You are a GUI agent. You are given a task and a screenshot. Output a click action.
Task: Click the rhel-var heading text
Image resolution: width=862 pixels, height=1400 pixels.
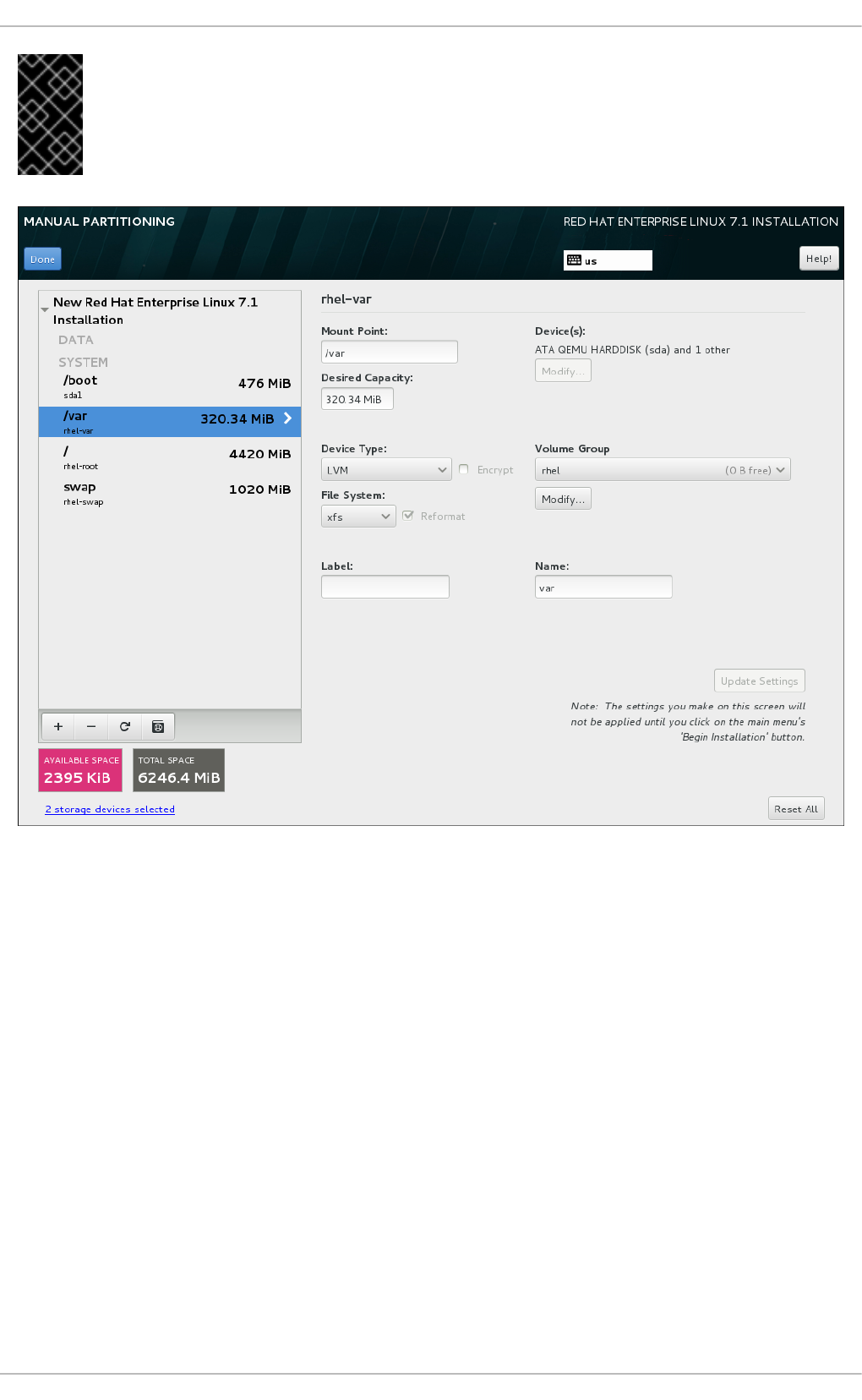point(346,299)
